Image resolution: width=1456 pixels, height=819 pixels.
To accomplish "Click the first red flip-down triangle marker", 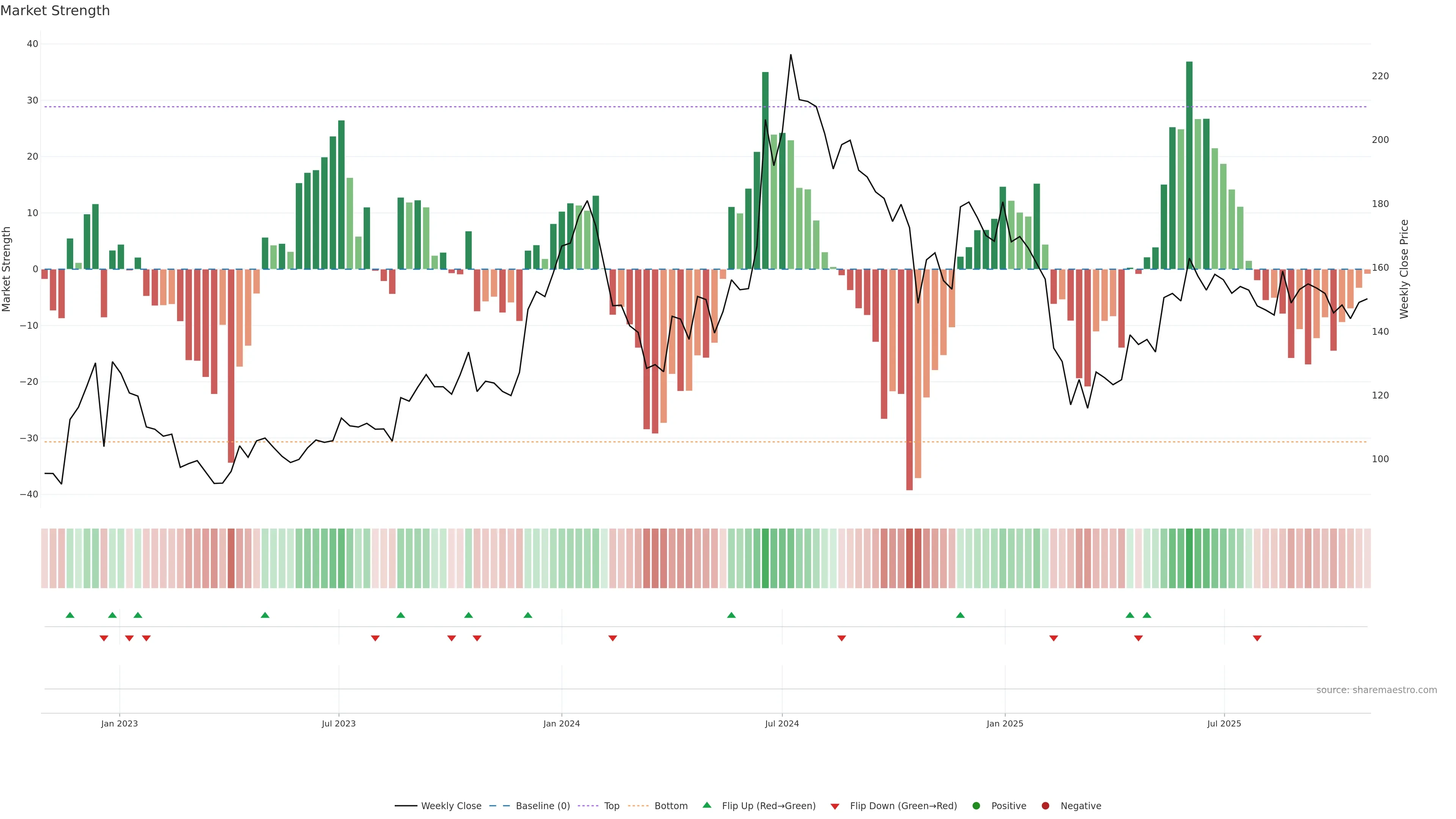I will pos(104,638).
